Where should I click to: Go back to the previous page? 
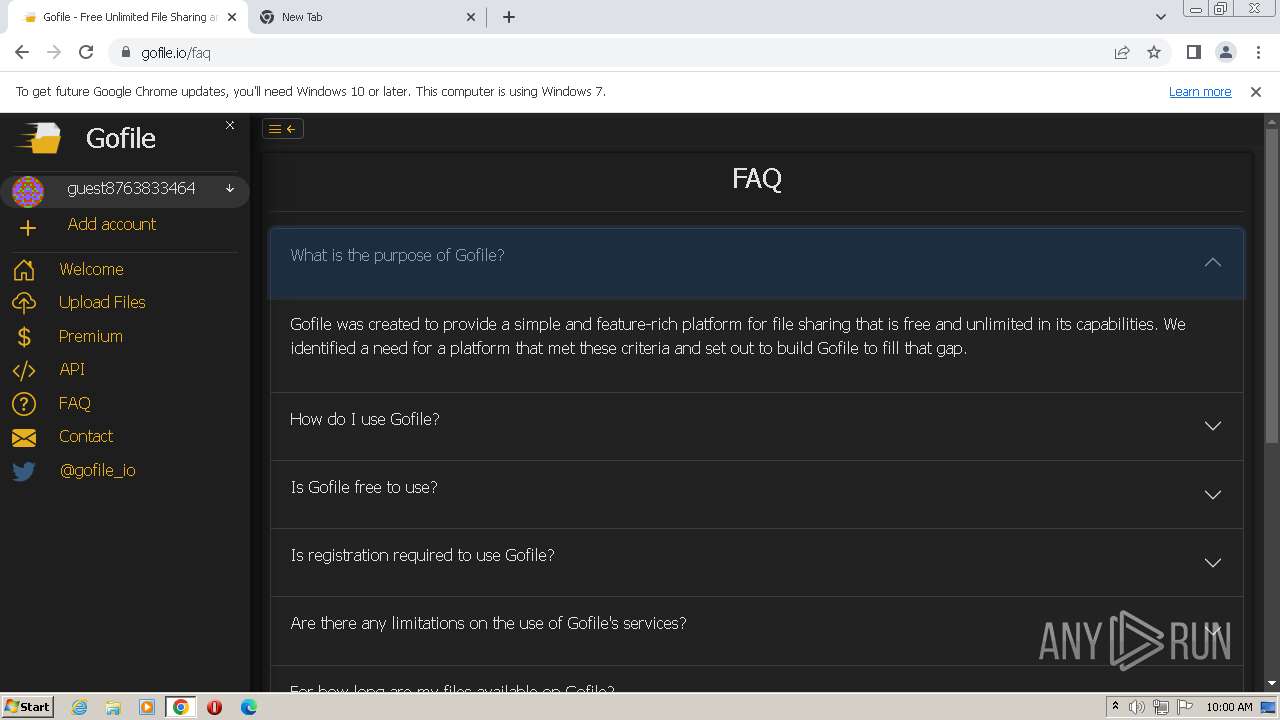pos(22,52)
